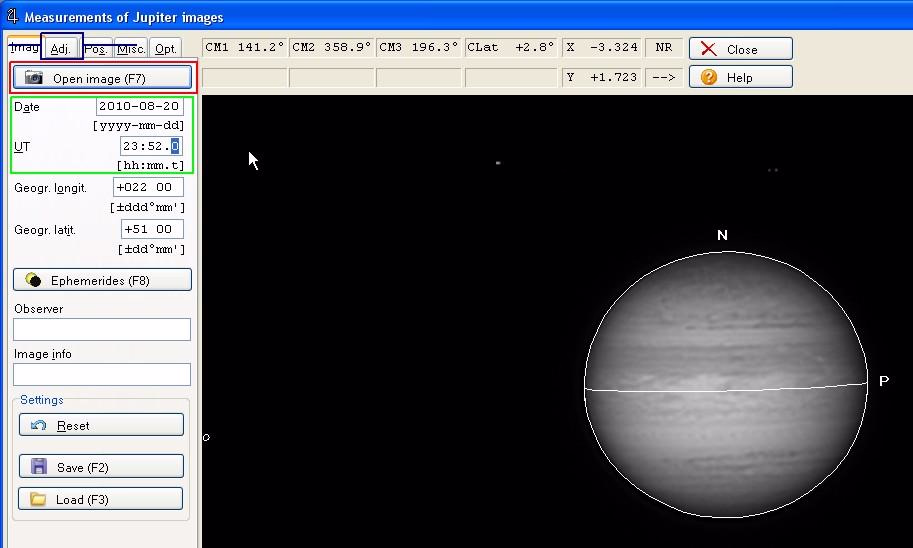Click the app icon in title bar

(11, 16)
